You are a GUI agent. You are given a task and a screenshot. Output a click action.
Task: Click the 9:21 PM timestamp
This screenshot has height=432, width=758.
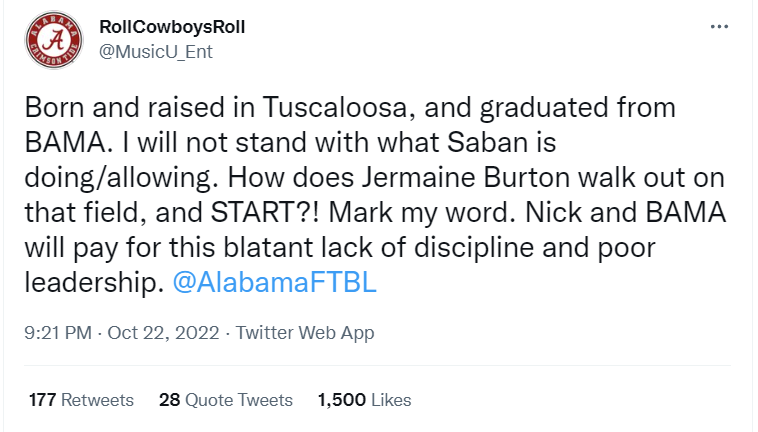click(x=58, y=332)
